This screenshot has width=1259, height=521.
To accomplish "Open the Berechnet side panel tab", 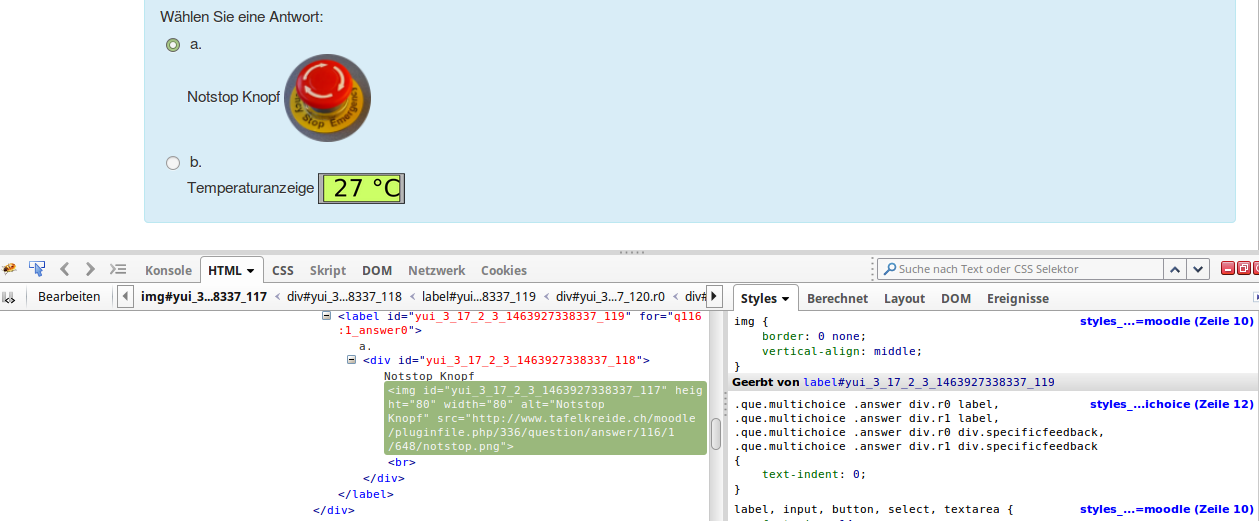I will (837, 298).
